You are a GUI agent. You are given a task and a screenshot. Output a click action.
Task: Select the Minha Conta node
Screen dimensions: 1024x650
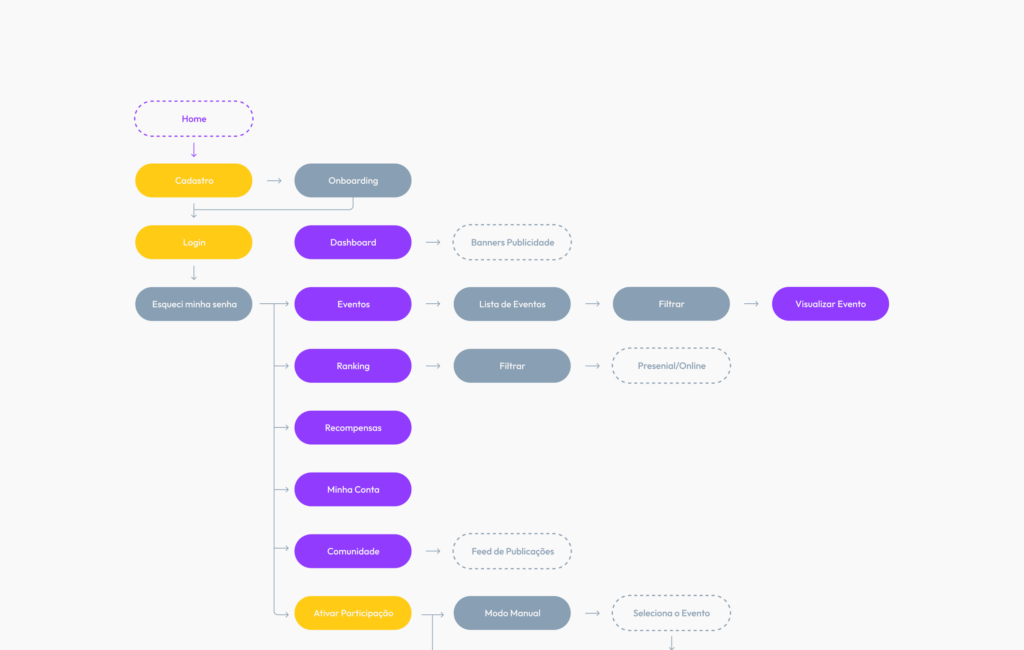pyautogui.click(x=353, y=490)
